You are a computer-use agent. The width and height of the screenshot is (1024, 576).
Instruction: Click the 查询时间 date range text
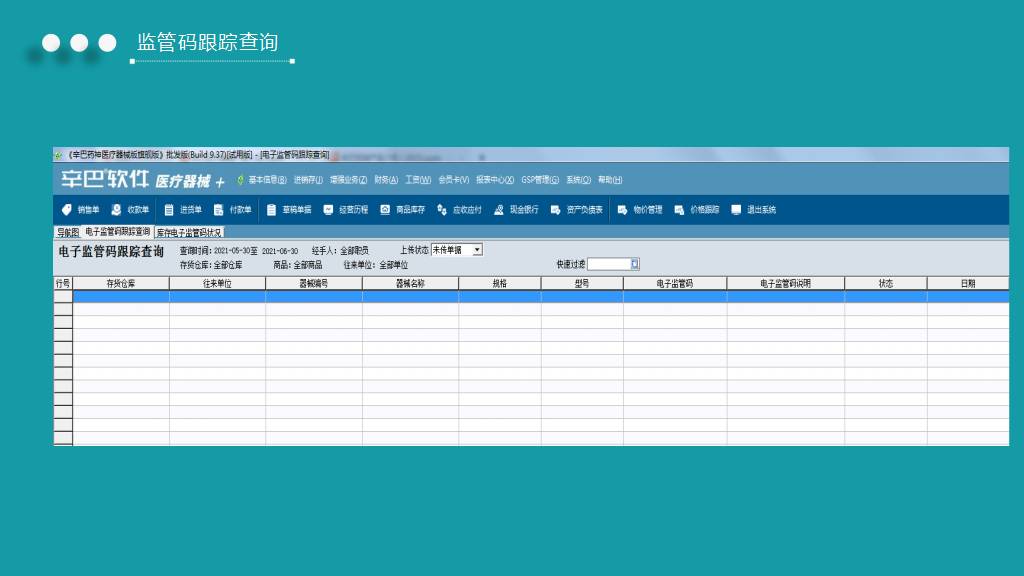[238, 251]
